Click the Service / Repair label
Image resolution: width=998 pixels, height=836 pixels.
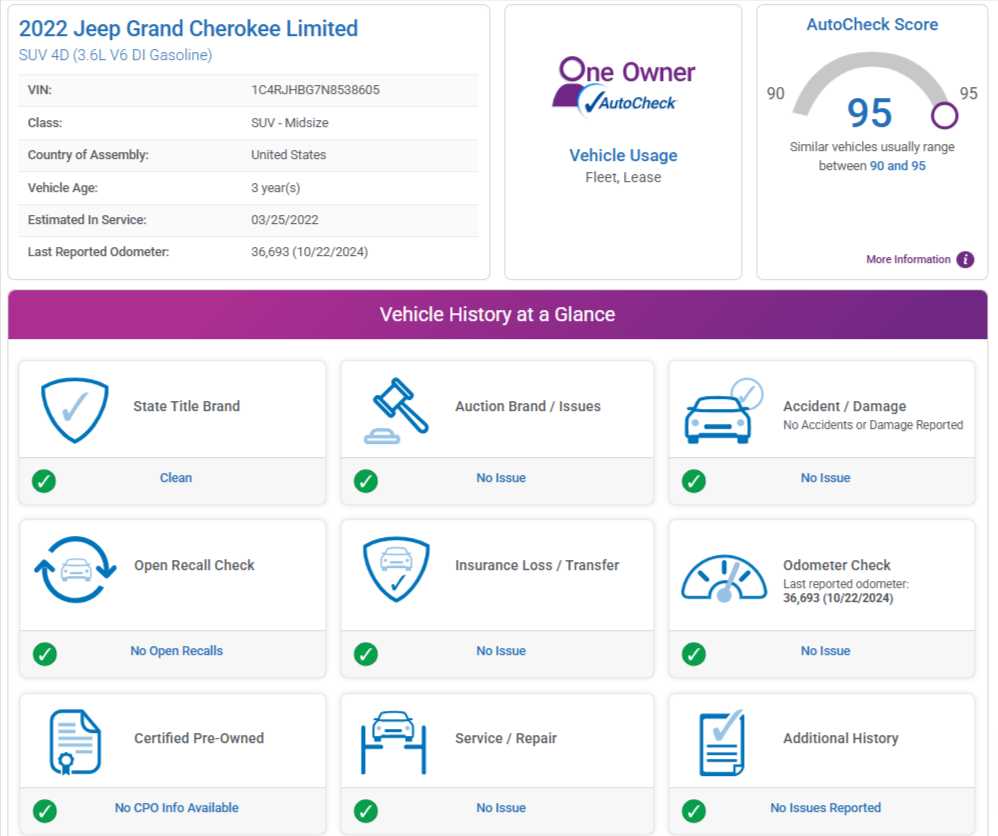tap(505, 738)
